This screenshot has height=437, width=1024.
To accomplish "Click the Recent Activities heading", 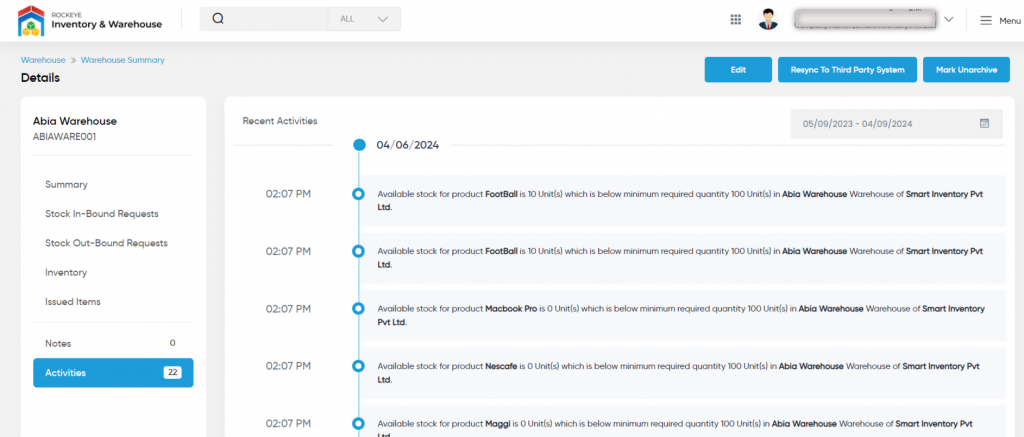I will point(280,121).
